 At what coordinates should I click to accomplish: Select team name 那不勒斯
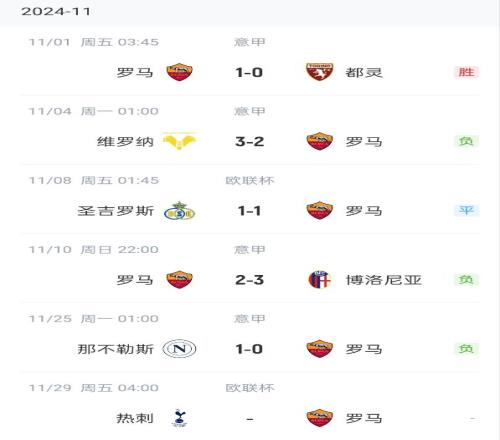pos(116,349)
